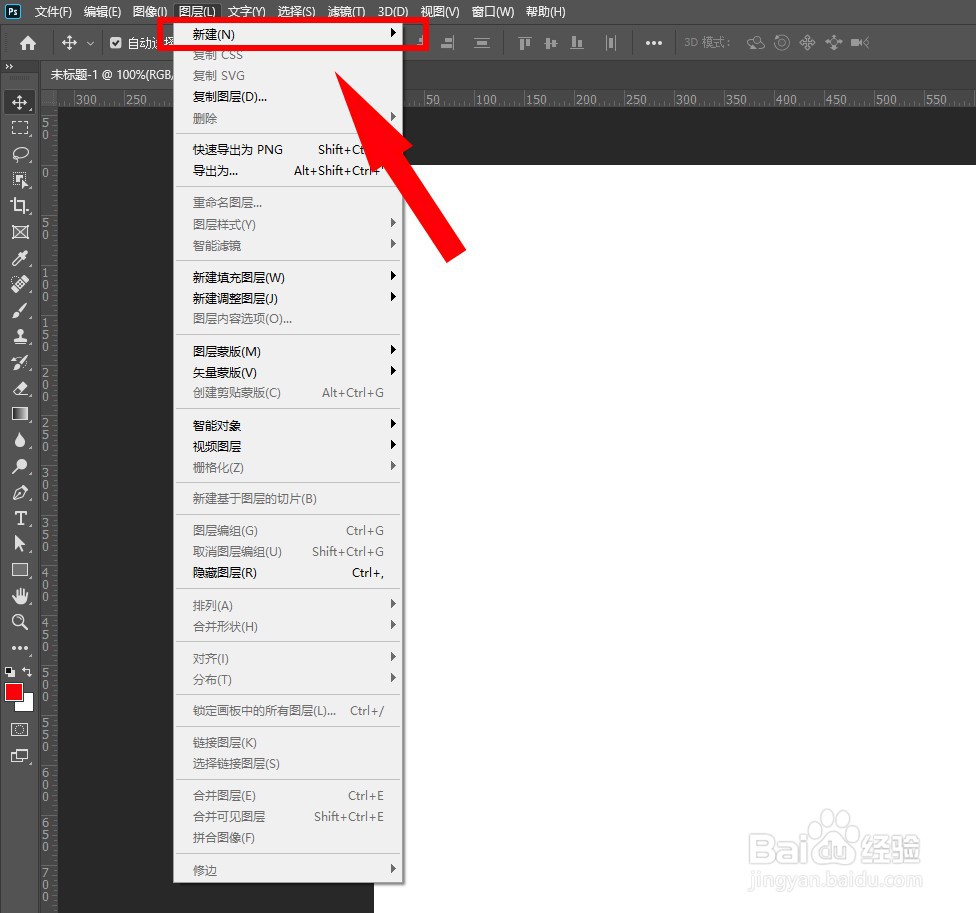Select the Crop tool

(x=20, y=206)
